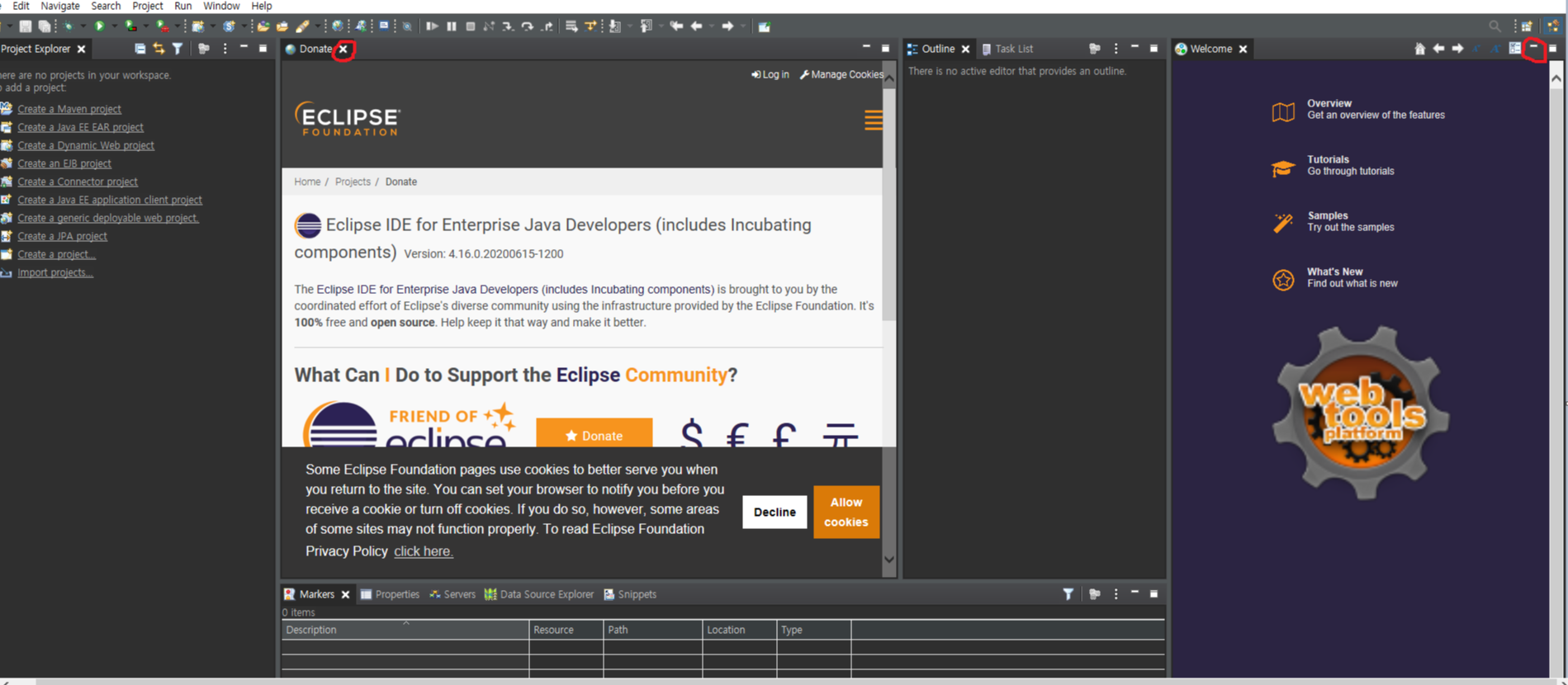This screenshot has width=1568, height=685.
Task: Open the Window menu
Action: 221,6
